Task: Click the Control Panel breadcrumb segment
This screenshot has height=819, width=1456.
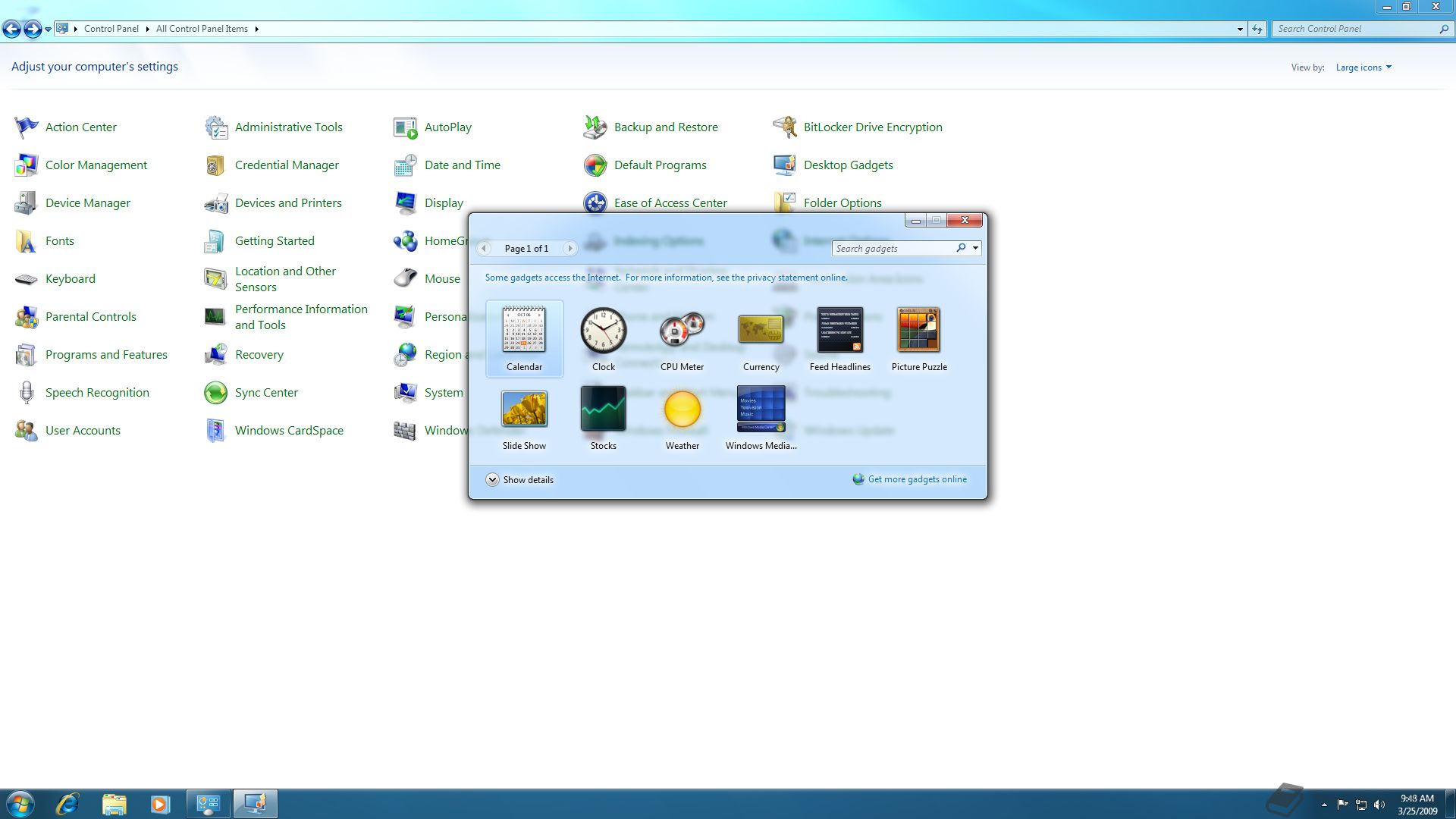Action: click(x=111, y=29)
